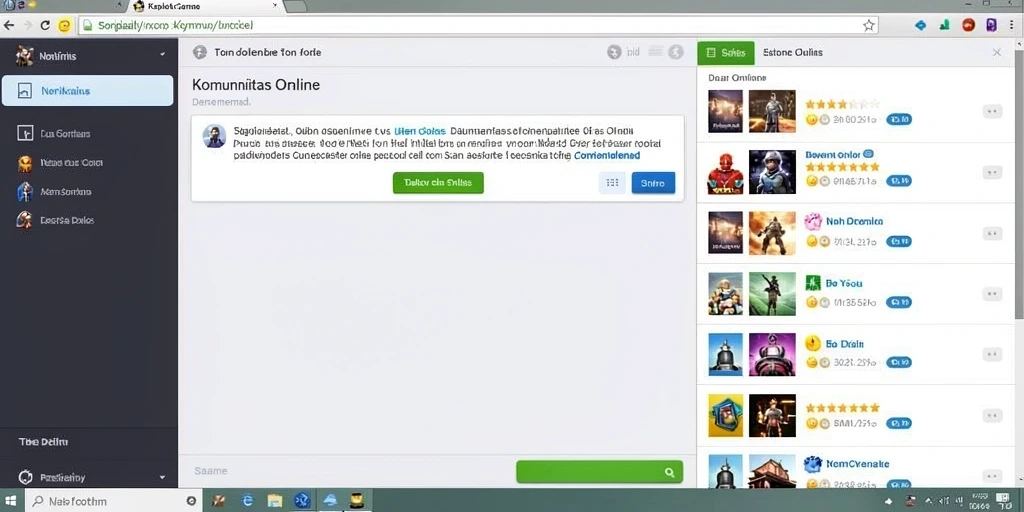Follow the 'Comentolened' link in the post

pos(607,155)
